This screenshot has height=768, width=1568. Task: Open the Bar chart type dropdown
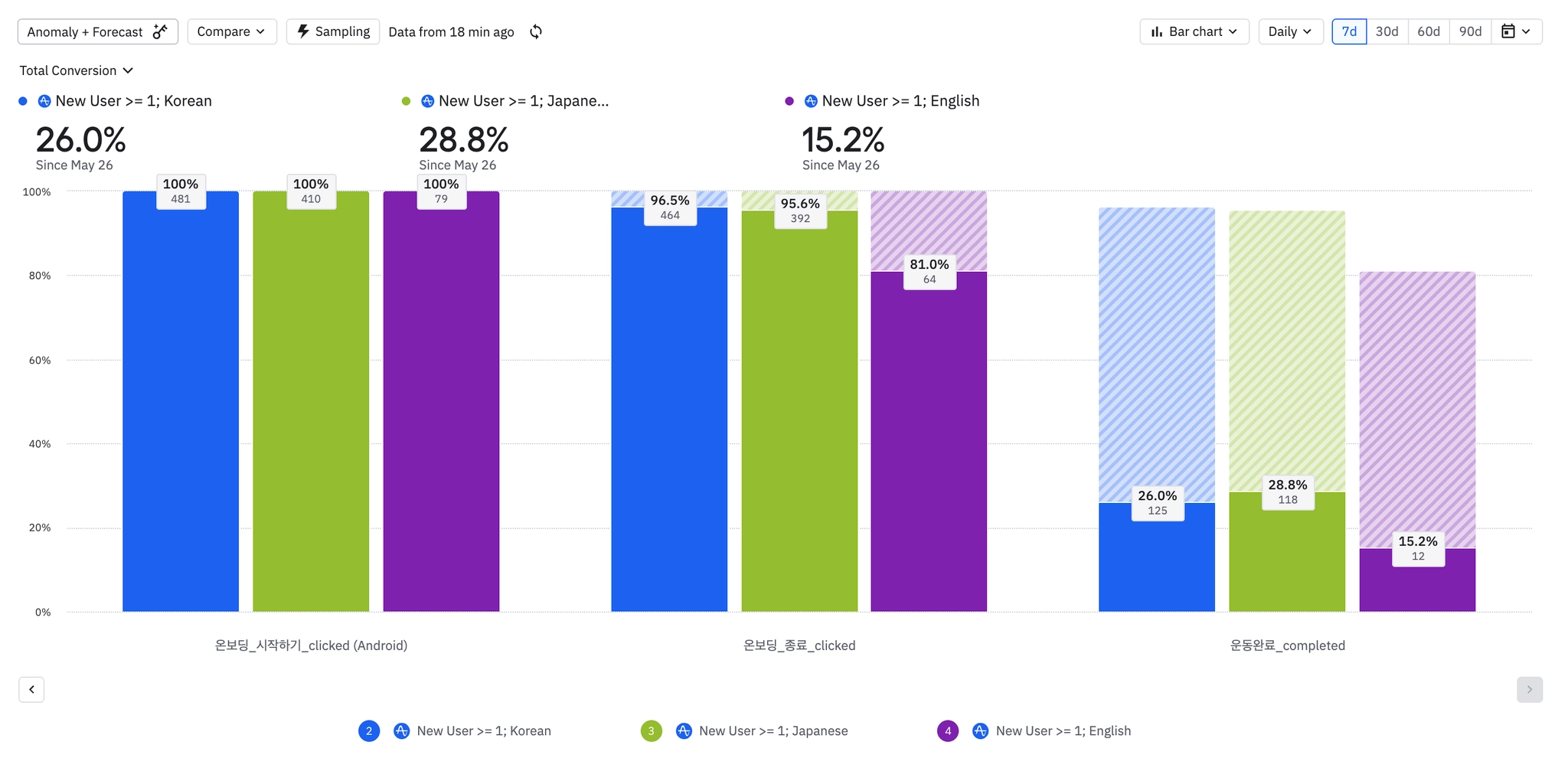click(1194, 31)
